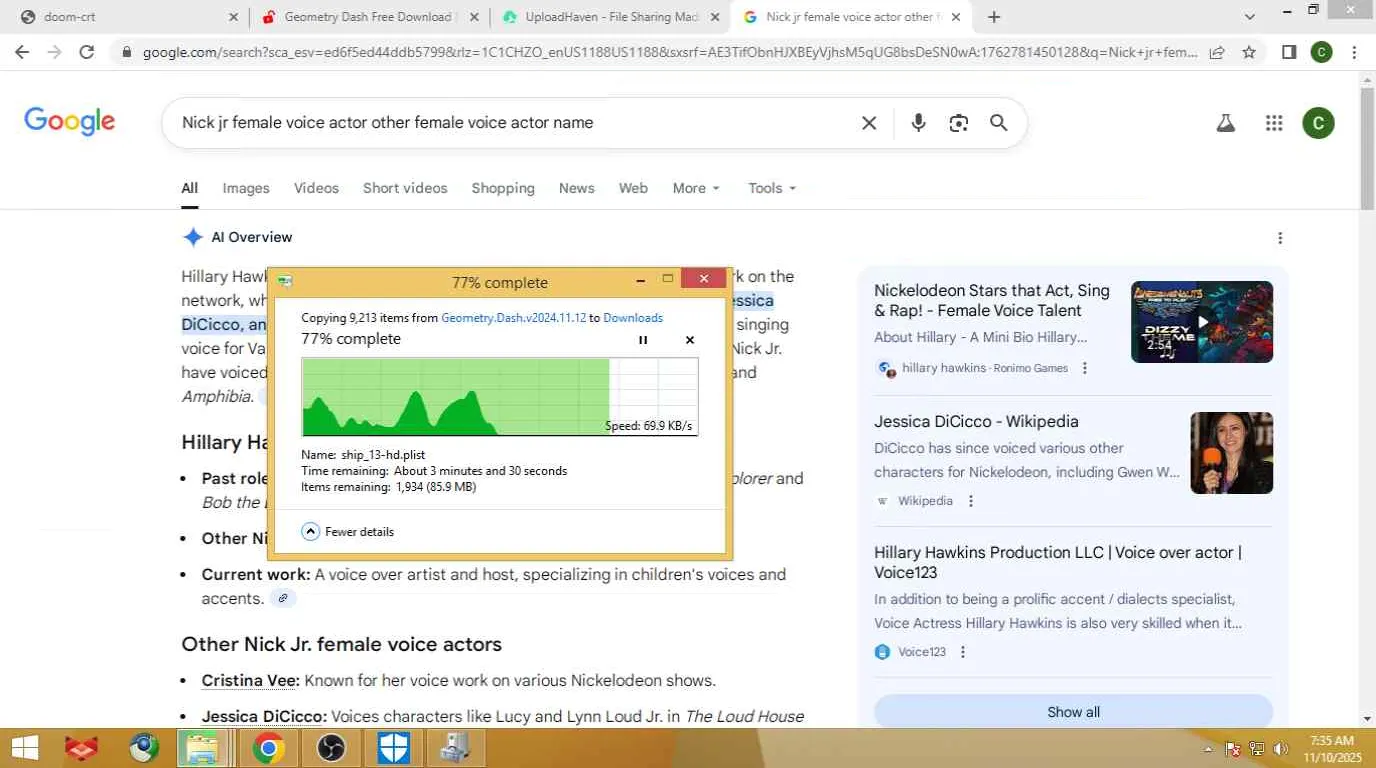The height and width of the screenshot is (768, 1376).
Task: Open the Google account avatar on the page
Action: (x=1318, y=123)
